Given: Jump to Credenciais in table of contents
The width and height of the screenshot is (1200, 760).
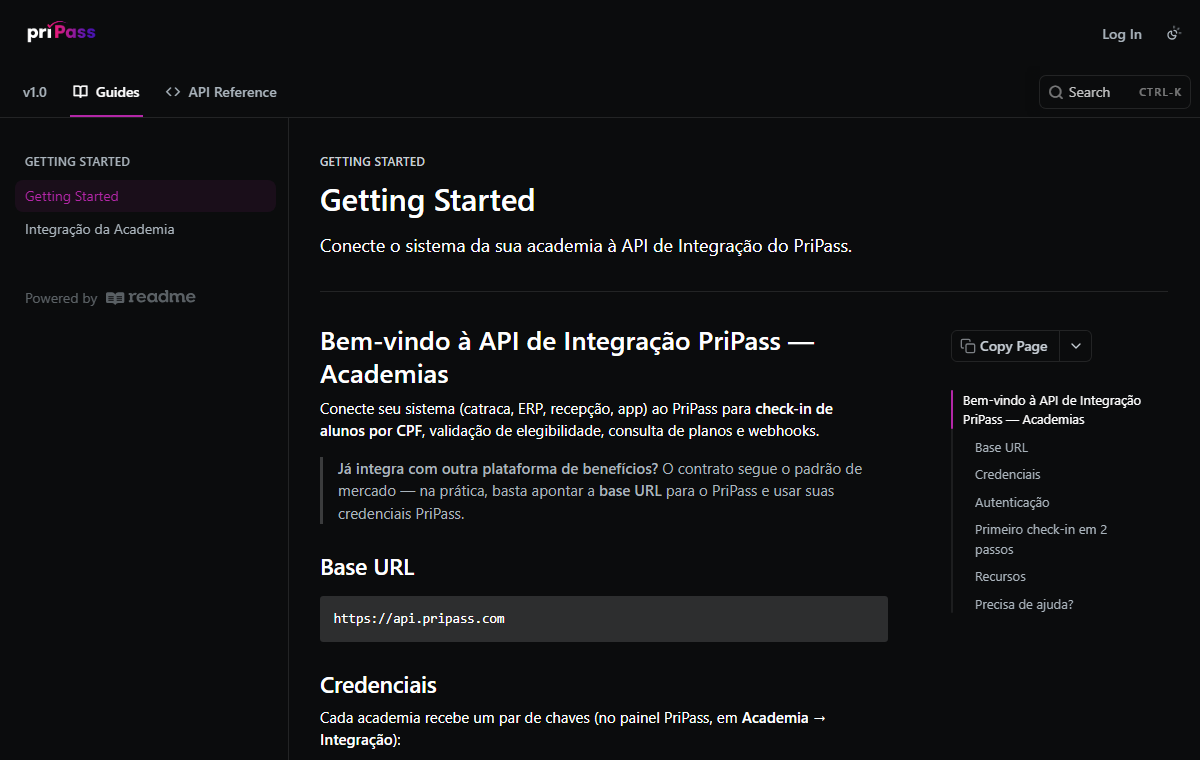Looking at the screenshot, I should (x=1008, y=475).
